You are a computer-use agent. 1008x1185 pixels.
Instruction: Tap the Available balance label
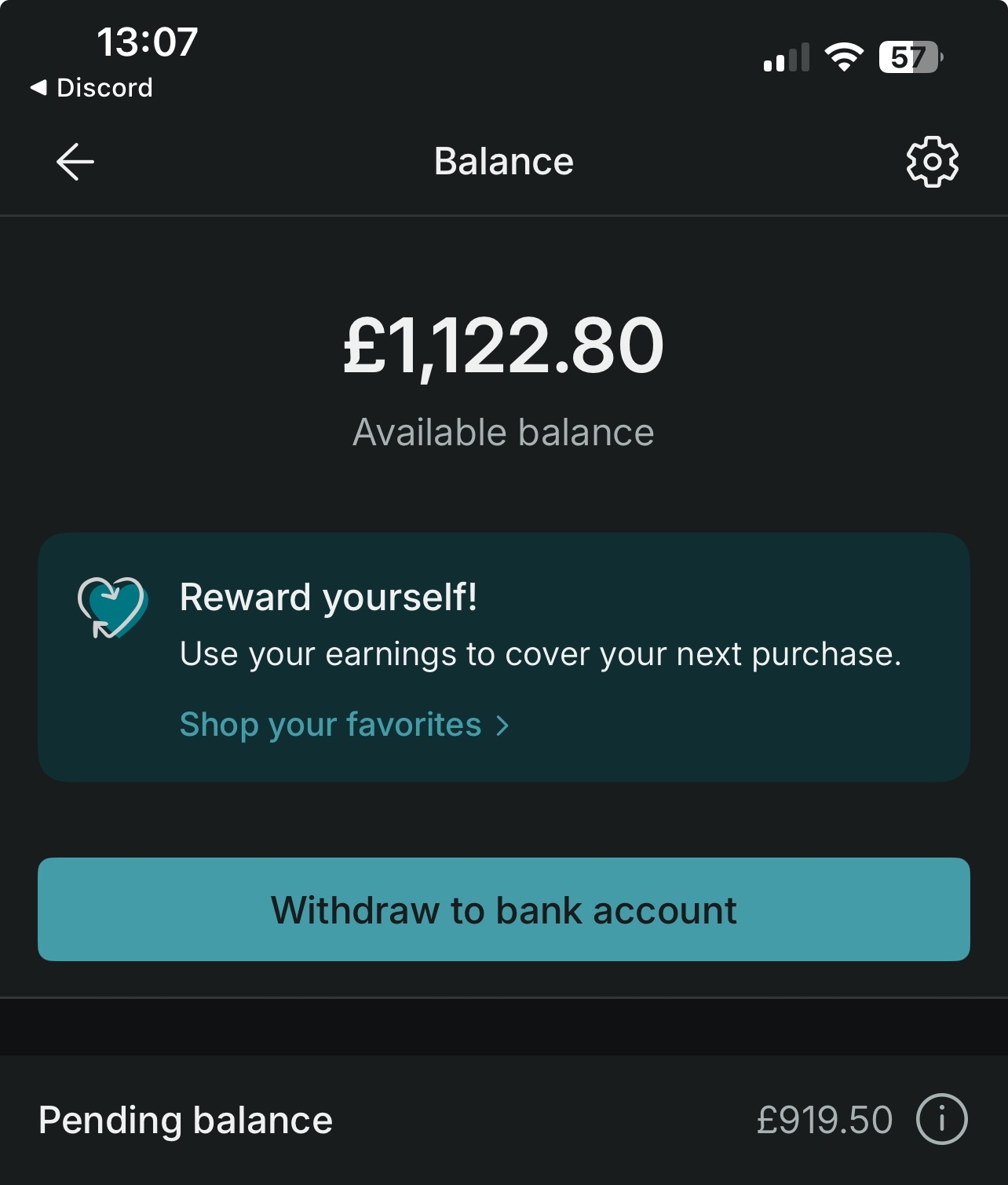pyautogui.click(x=504, y=433)
